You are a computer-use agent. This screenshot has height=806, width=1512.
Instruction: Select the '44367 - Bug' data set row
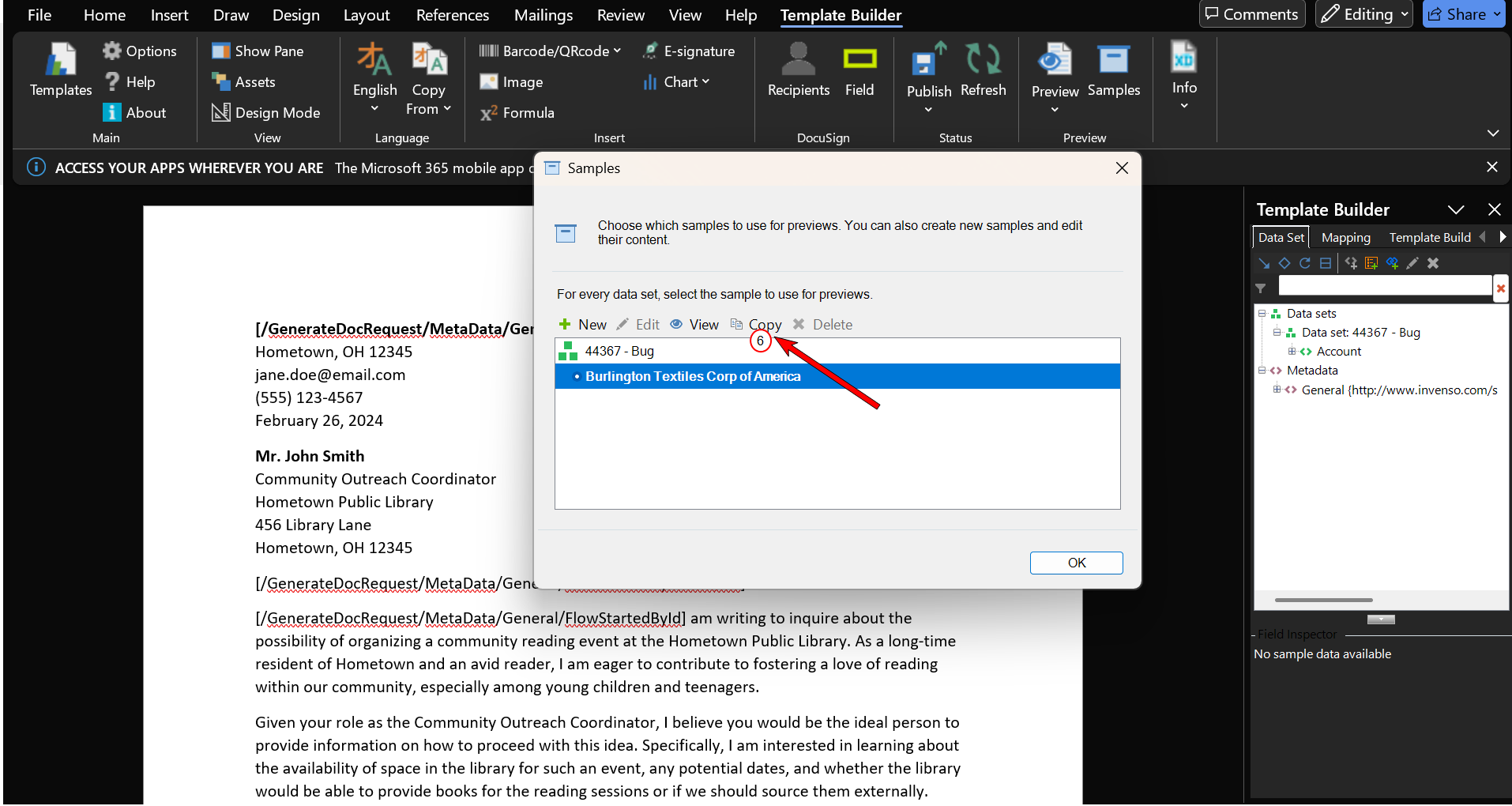pyautogui.click(x=837, y=351)
